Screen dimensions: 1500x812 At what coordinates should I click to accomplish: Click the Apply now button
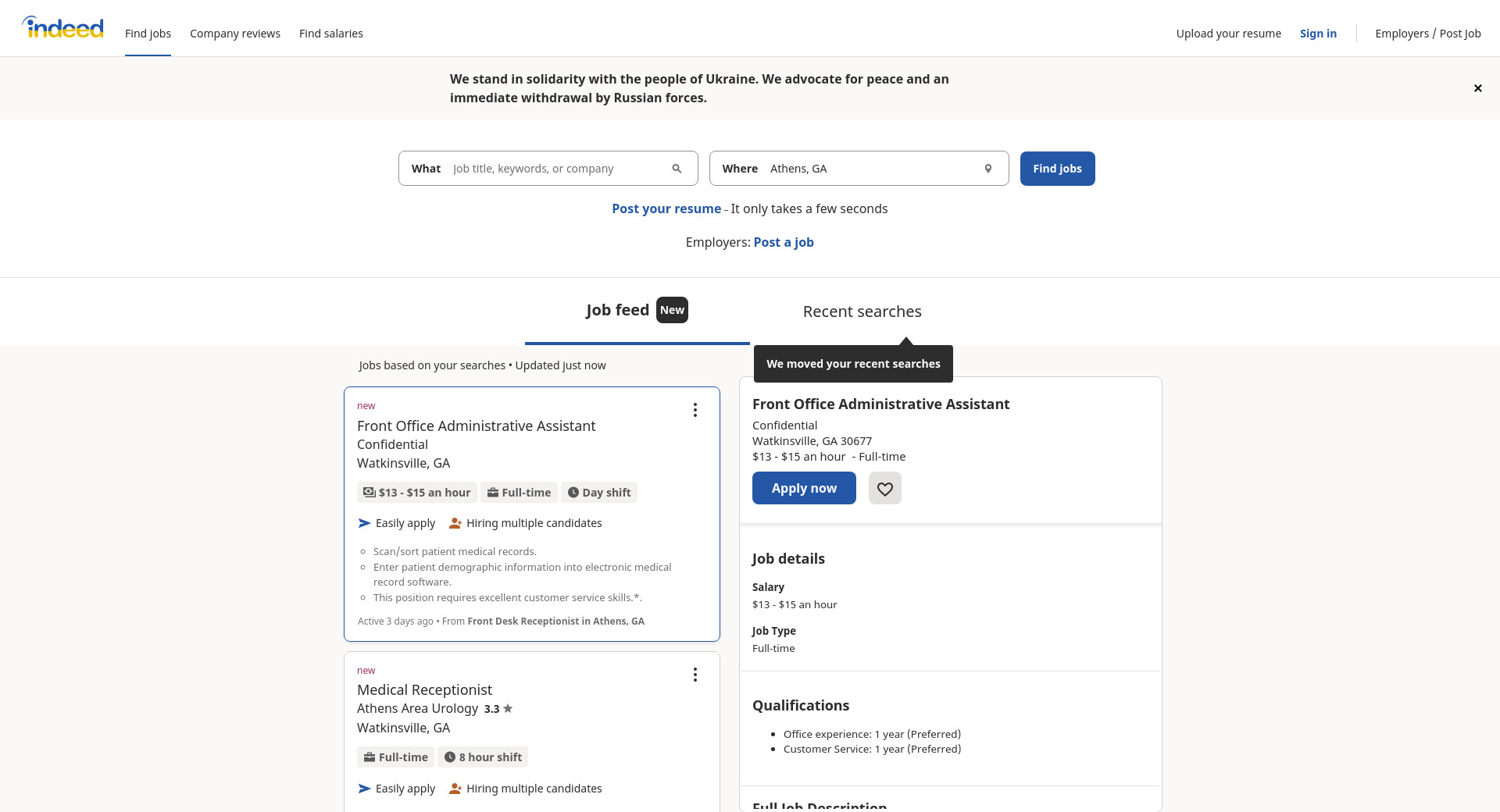pyautogui.click(x=803, y=488)
